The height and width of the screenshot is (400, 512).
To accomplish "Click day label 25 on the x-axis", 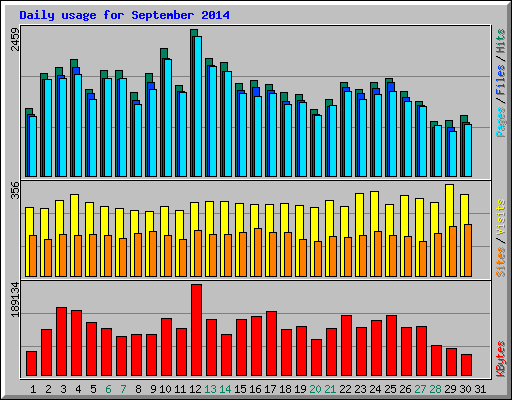I will click(x=390, y=389).
